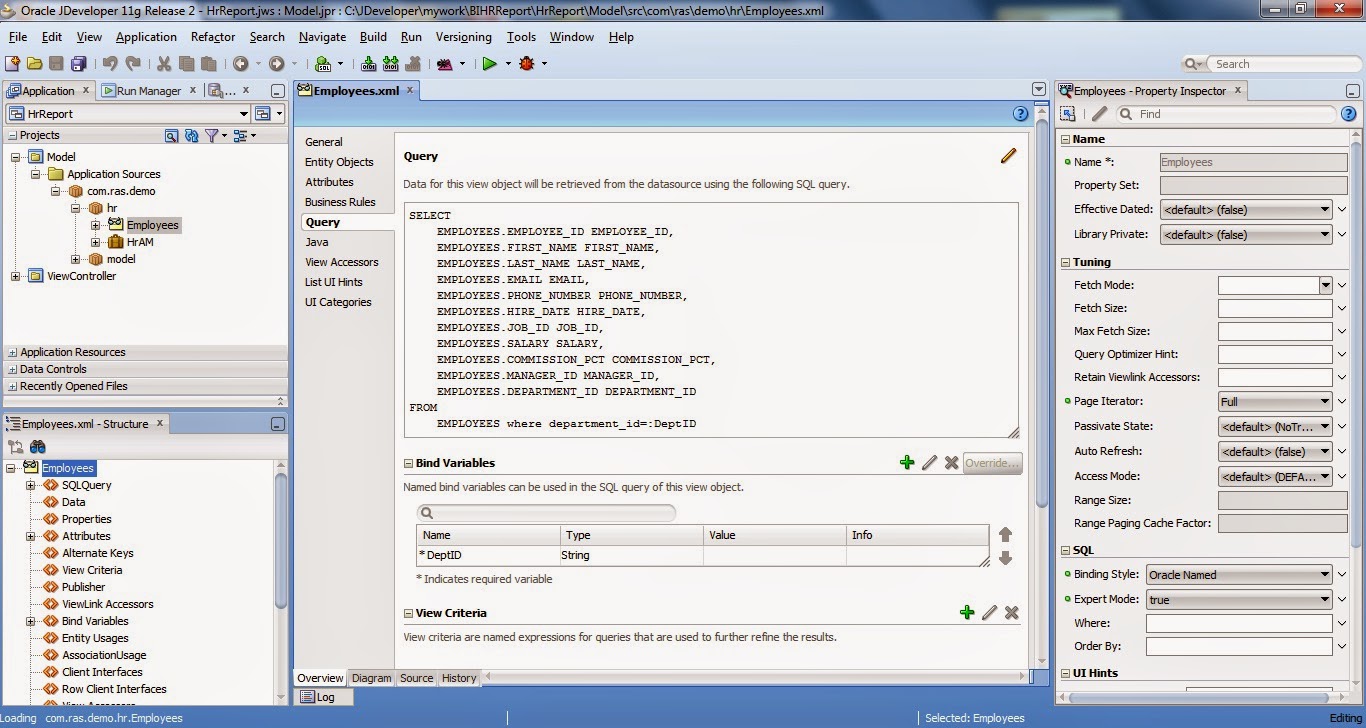
Task: Click the Projects panel search icon
Action: pyautogui.click(x=171, y=135)
